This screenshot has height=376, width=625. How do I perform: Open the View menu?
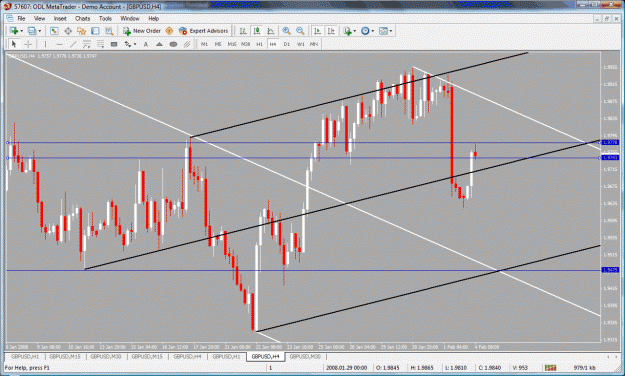point(39,18)
